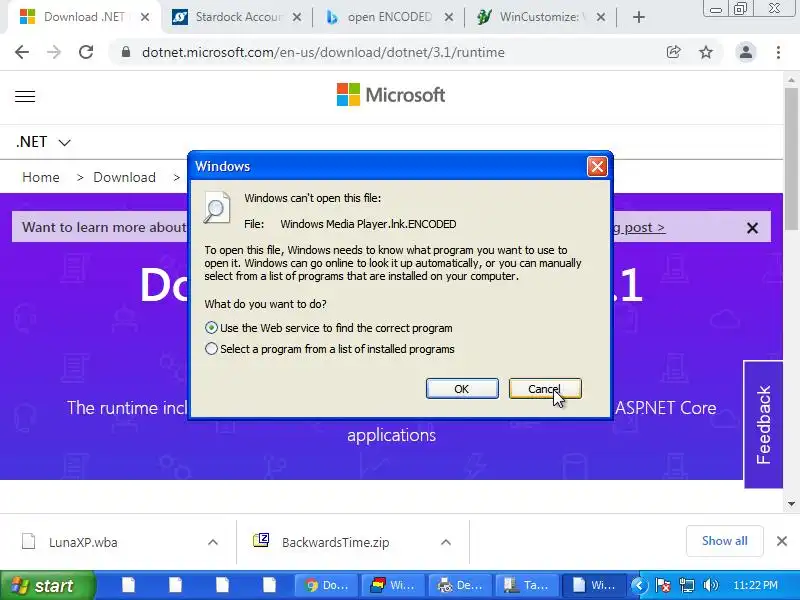Go to Download breadcrumb link
This screenshot has height=600, width=800.
coord(124,178)
